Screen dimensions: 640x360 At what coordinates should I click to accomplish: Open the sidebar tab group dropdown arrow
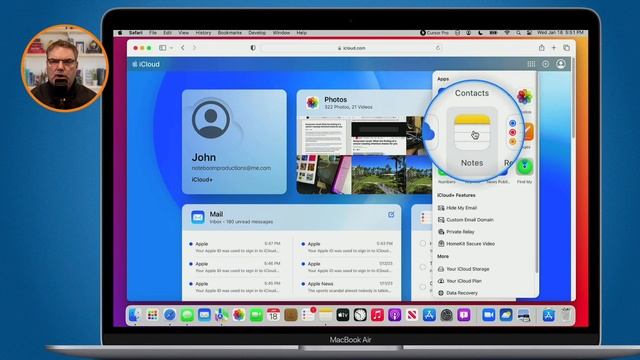[171, 48]
